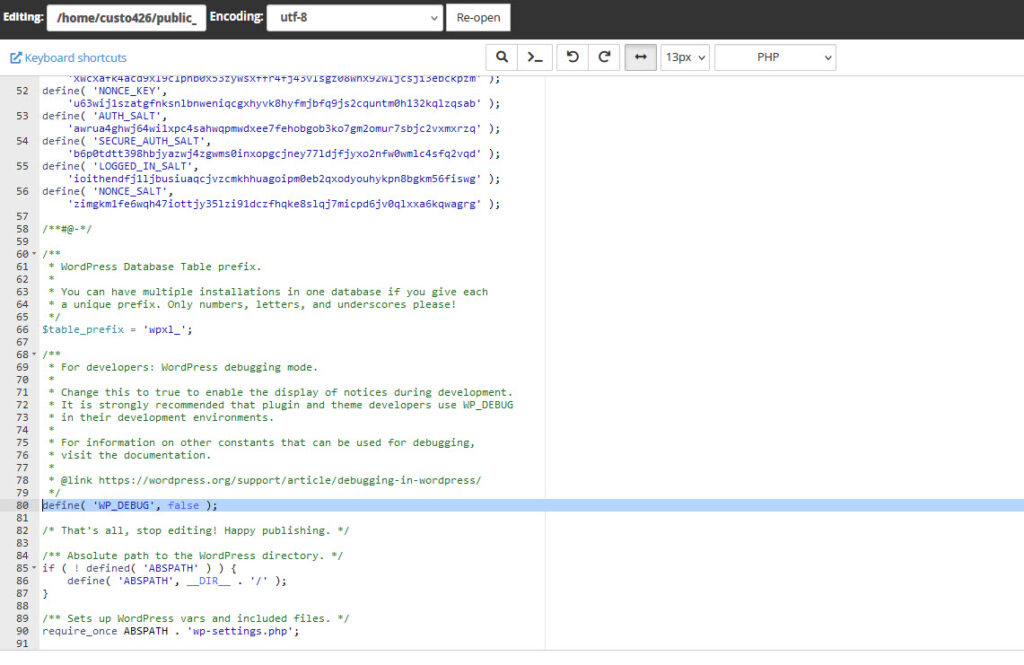Click the go-to-line terminal icon
Screen dimensions: 1024x665
[x=536, y=58]
